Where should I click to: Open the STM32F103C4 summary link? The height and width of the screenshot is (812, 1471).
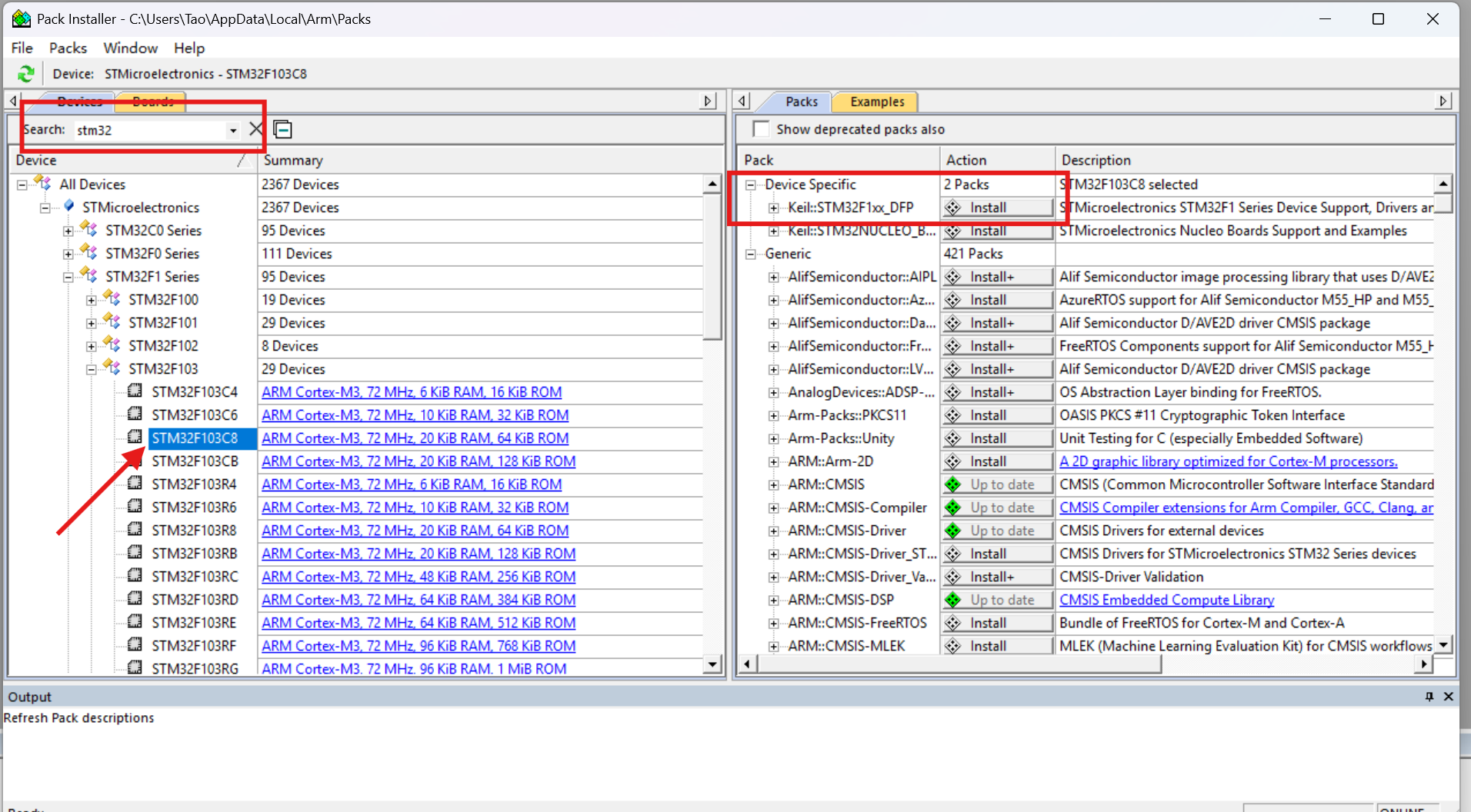412,392
